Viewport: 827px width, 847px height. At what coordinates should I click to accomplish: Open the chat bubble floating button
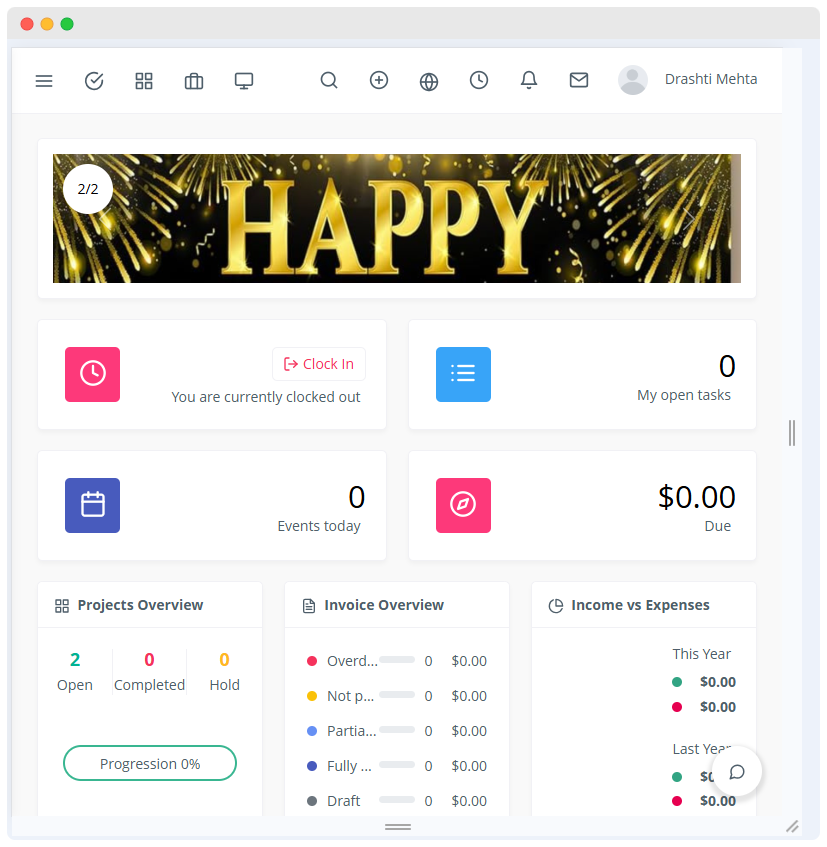[x=737, y=771]
